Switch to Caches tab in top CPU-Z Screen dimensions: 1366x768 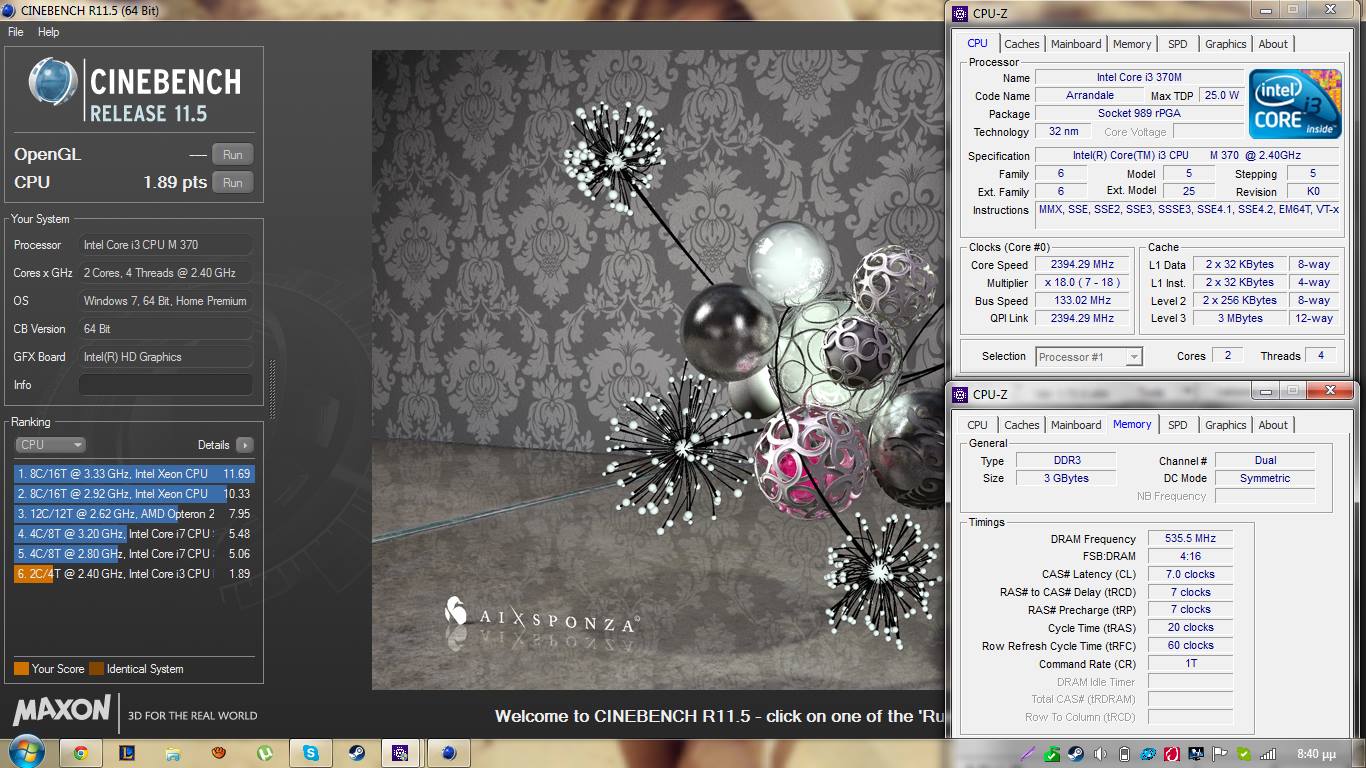[1022, 44]
